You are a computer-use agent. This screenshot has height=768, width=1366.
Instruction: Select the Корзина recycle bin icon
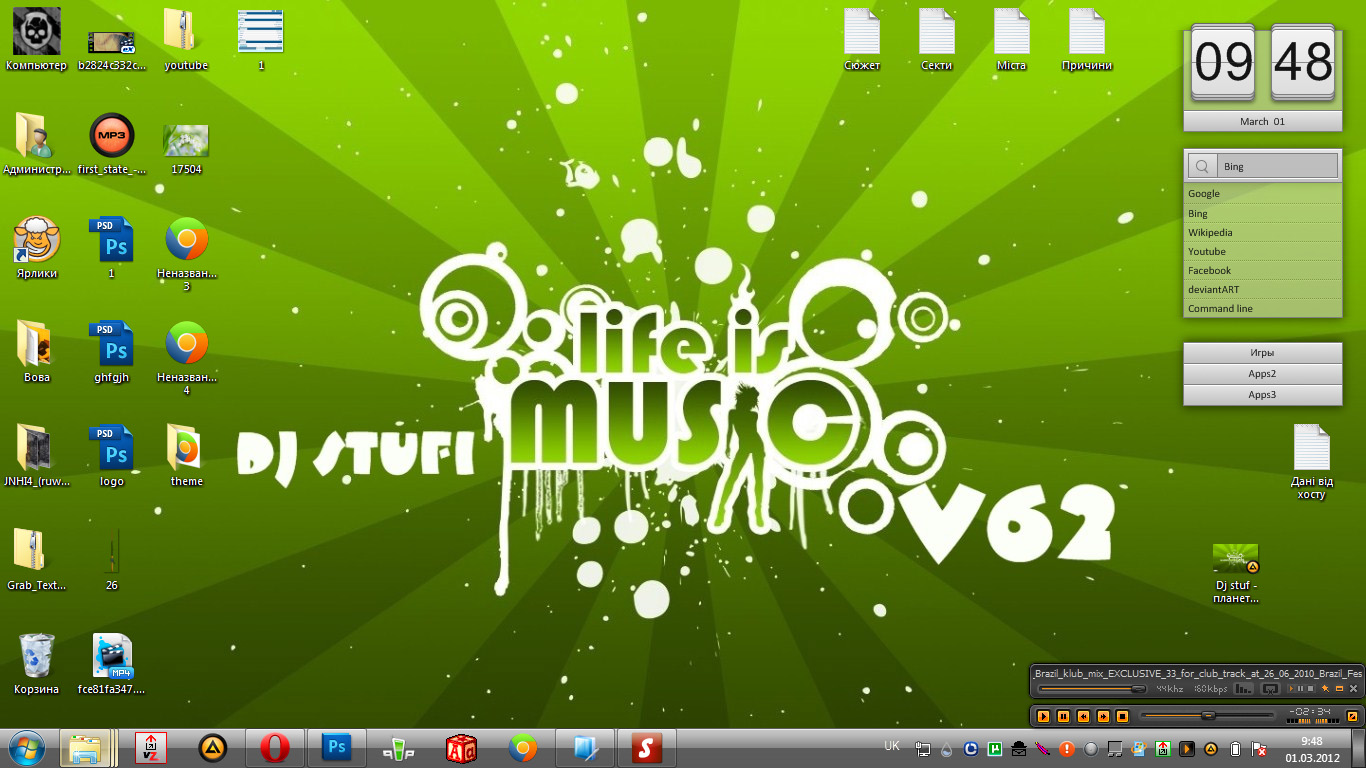(x=36, y=657)
